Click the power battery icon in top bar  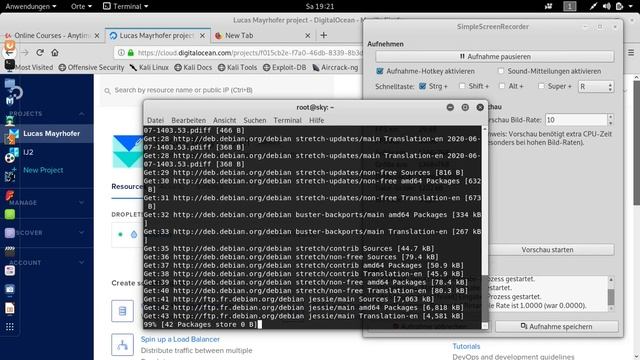click(x=619, y=6)
